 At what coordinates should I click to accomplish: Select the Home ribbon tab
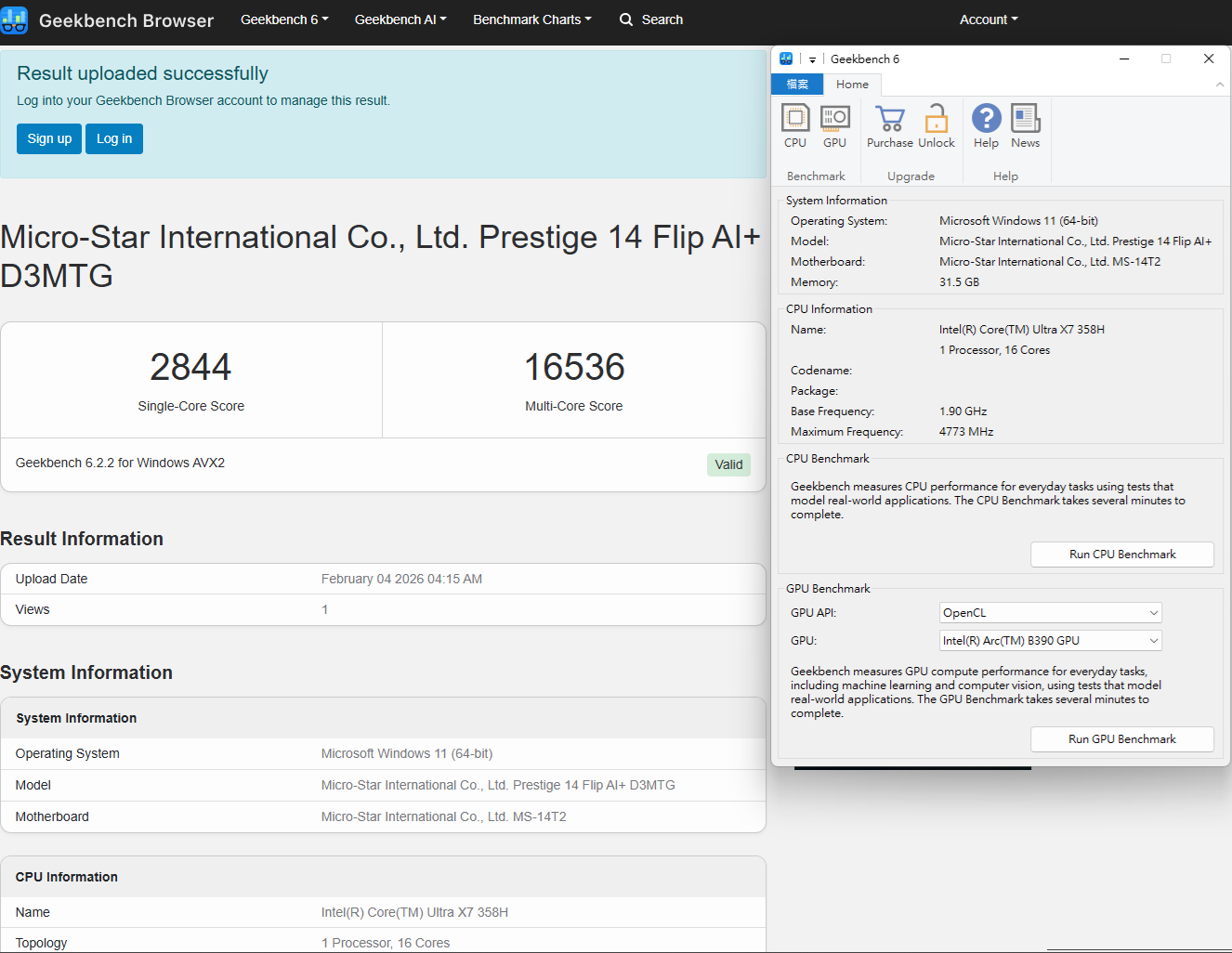(852, 85)
